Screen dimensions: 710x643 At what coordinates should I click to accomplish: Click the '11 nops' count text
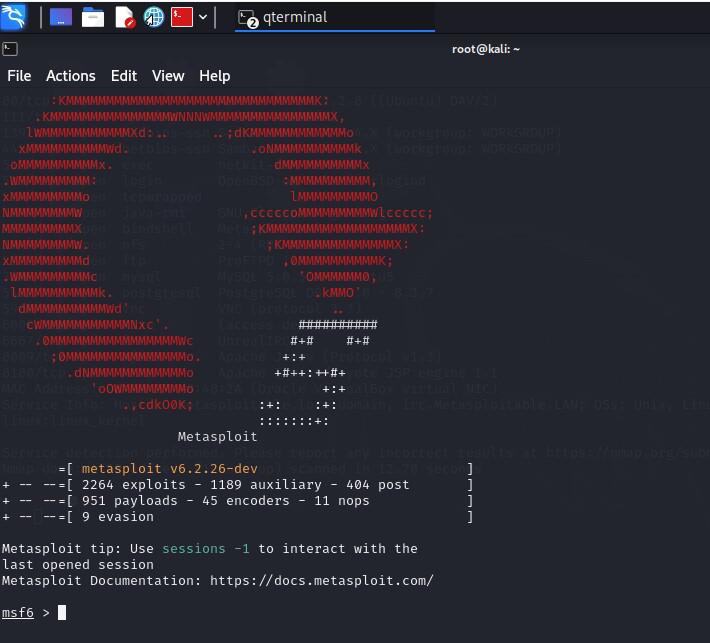click(342, 501)
